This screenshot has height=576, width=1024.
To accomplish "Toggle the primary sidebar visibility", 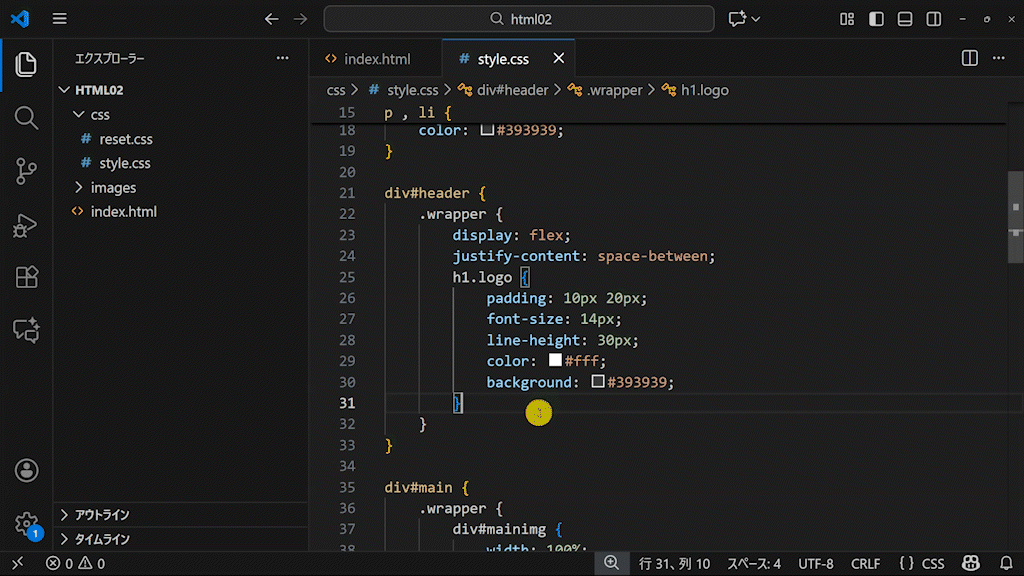I will pos(876,19).
